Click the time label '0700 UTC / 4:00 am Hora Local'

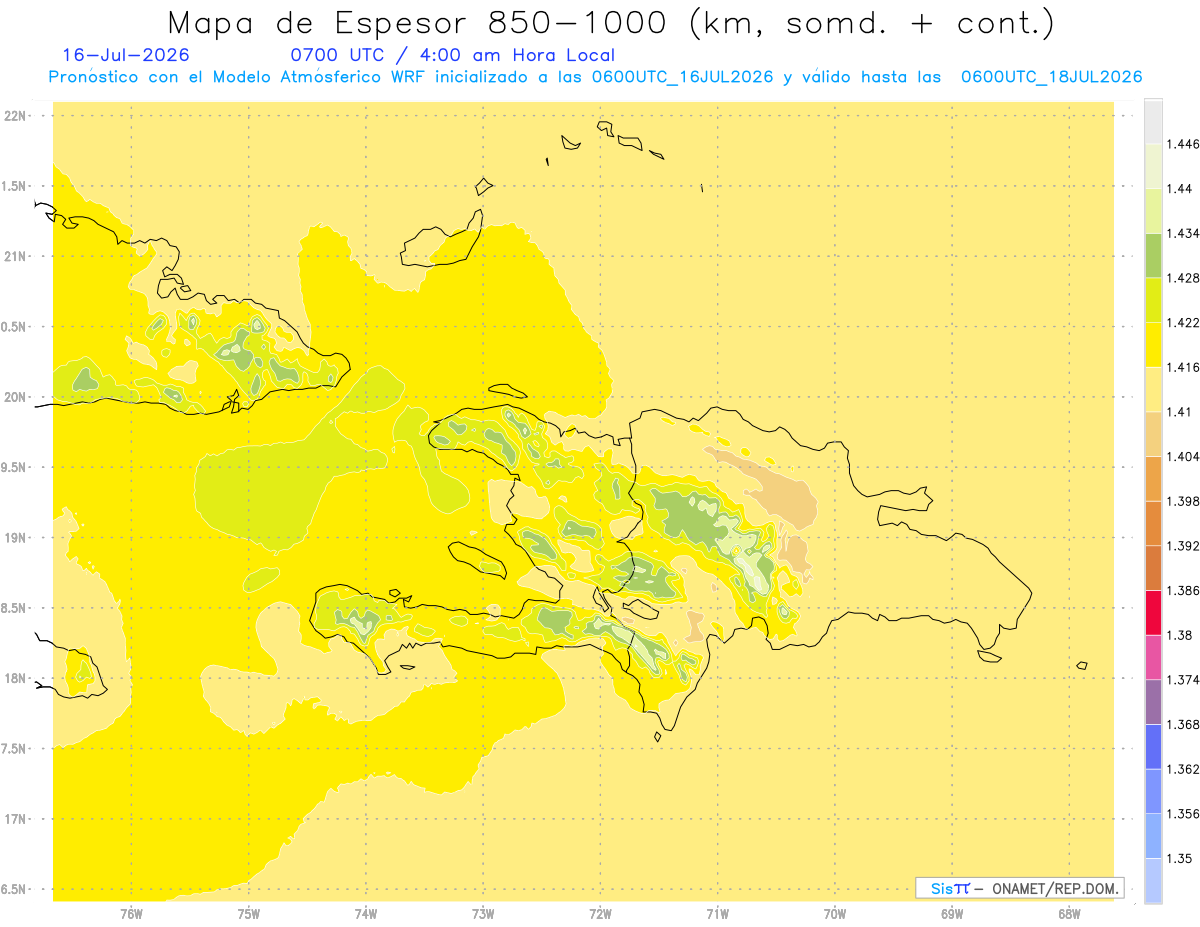coord(452,56)
